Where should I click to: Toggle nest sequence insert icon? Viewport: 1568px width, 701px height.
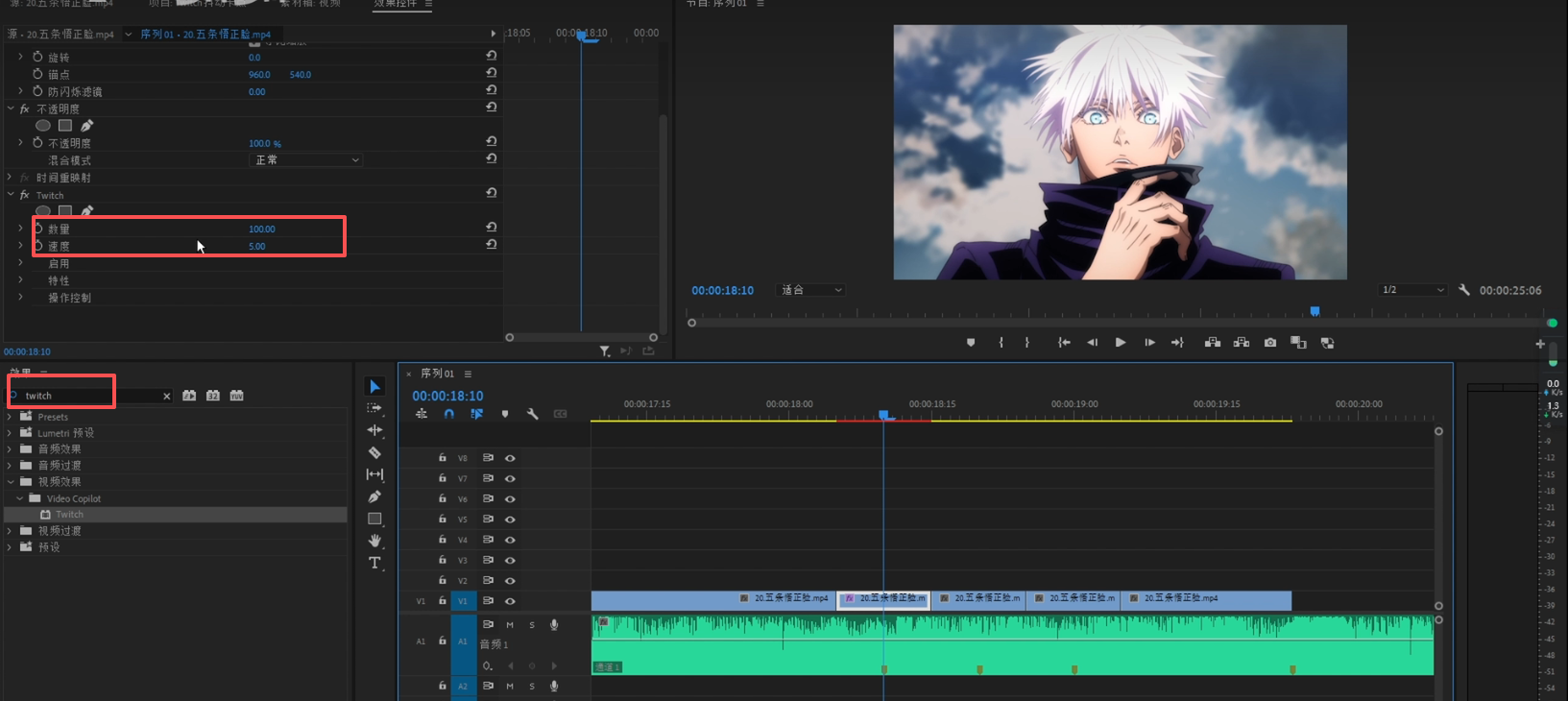click(x=421, y=414)
